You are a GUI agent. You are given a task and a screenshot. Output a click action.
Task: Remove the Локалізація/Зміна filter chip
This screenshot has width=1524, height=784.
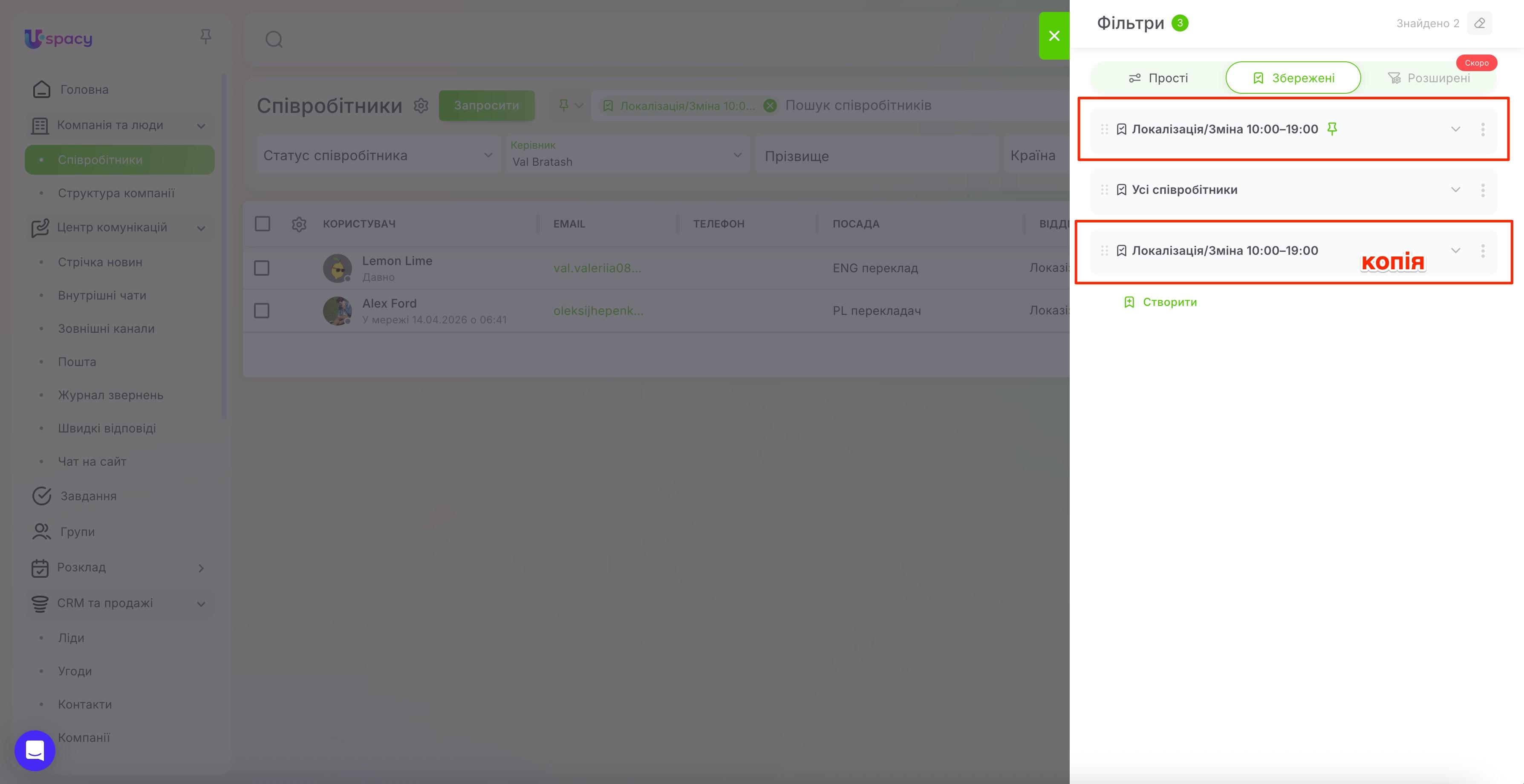coord(770,106)
